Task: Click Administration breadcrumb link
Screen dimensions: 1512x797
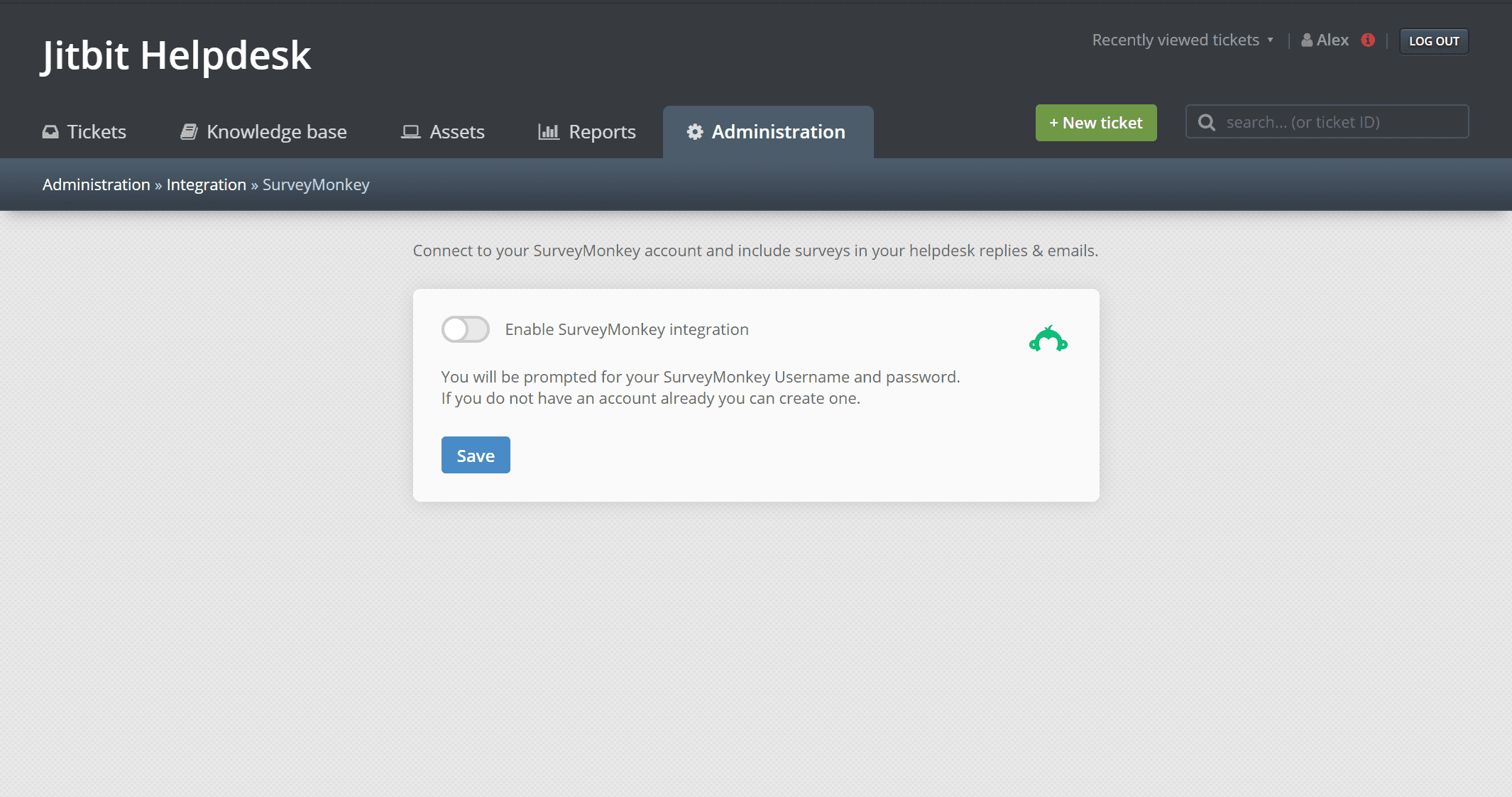Action: click(96, 185)
